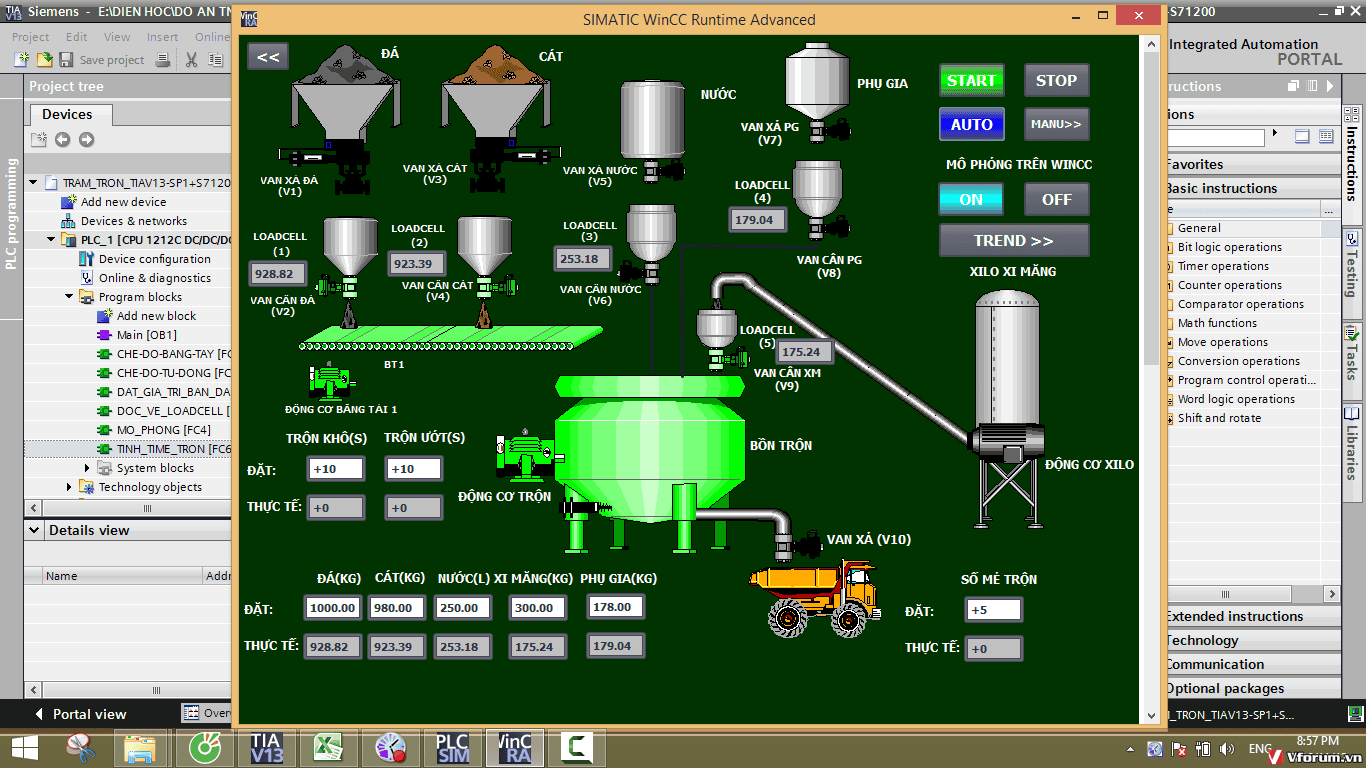This screenshot has height=768, width=1366.
Task: Click the batch count set field +5
Action: pos(994,610)
